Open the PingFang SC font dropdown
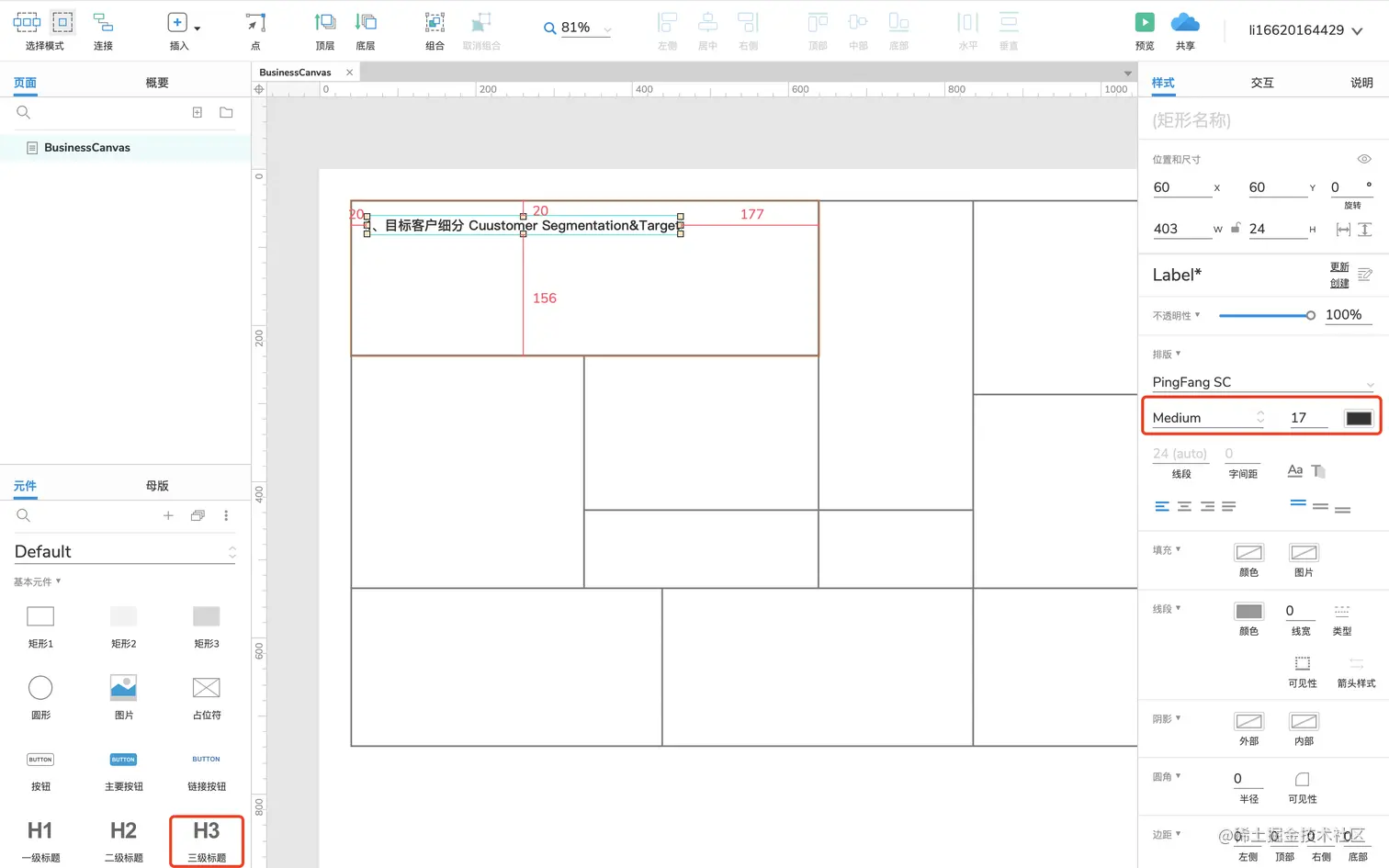This screenshot has height=868, width=1389. 1263,382
